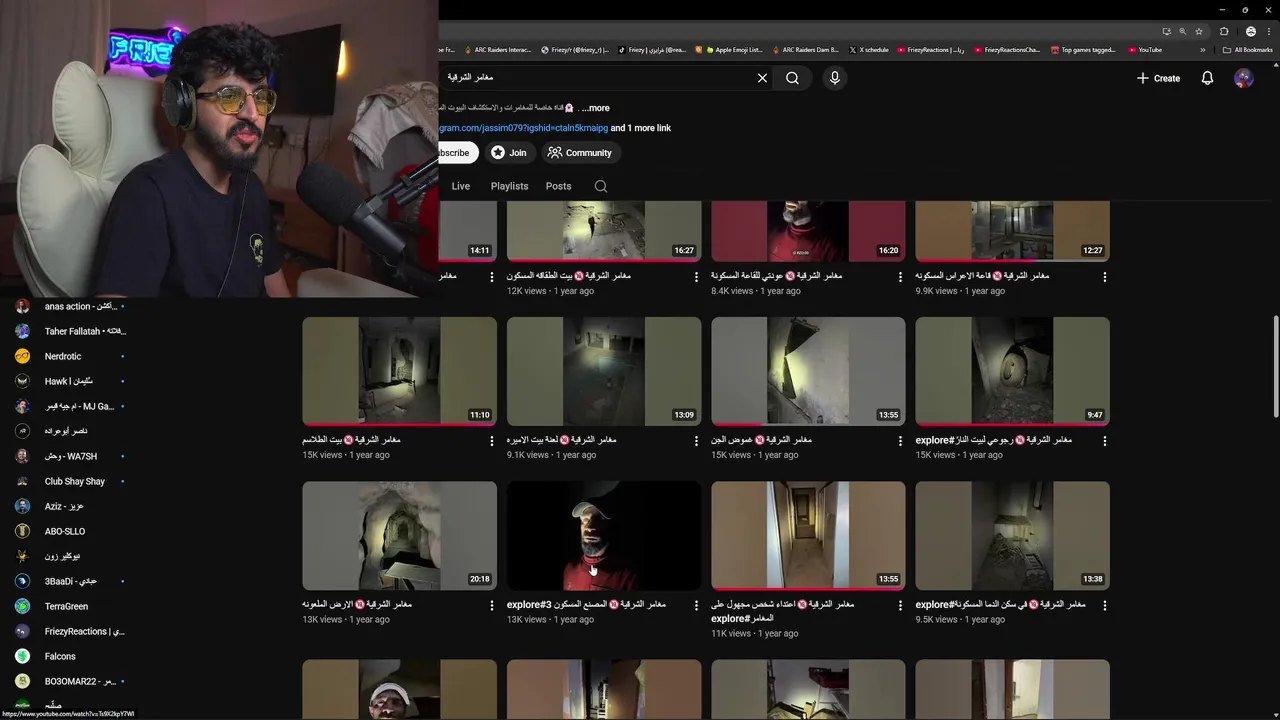The width and height of the screenshot is (1280, 720).
Task: Open YouTube notifications bell
Action: tap(1207, 78)
